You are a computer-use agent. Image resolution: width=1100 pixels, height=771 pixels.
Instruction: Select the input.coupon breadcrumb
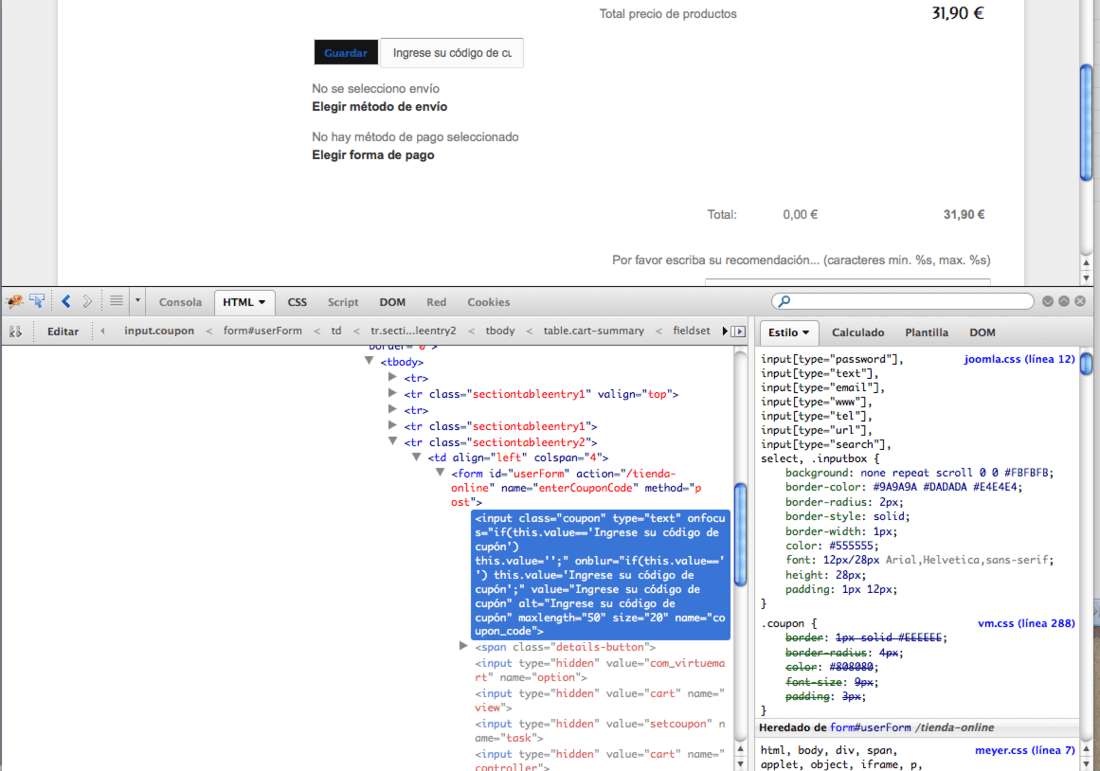(x=159, y=330)
